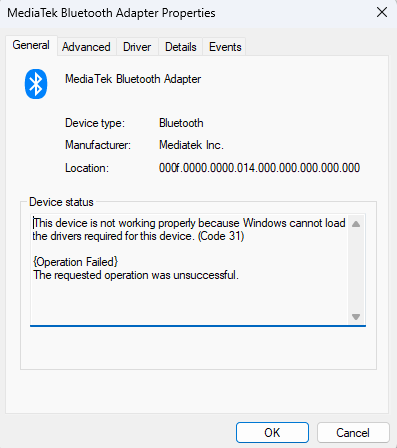Viewport: 397px width, 448px height.
Task: Click the device status scroll down arrow
Action: pyautogui.click(x=356, y=317)
